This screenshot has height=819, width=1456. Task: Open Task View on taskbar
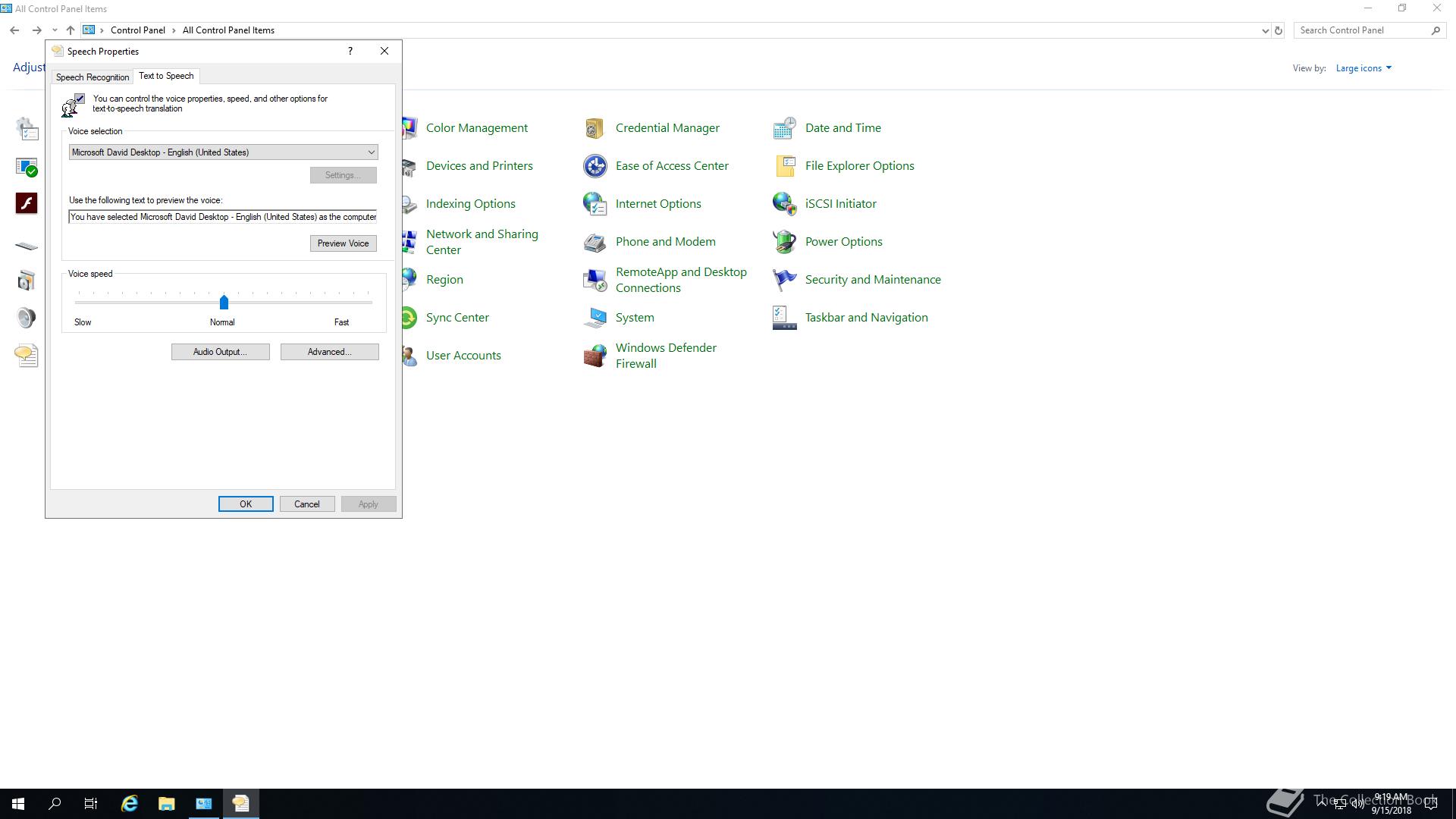pos(91,804)
